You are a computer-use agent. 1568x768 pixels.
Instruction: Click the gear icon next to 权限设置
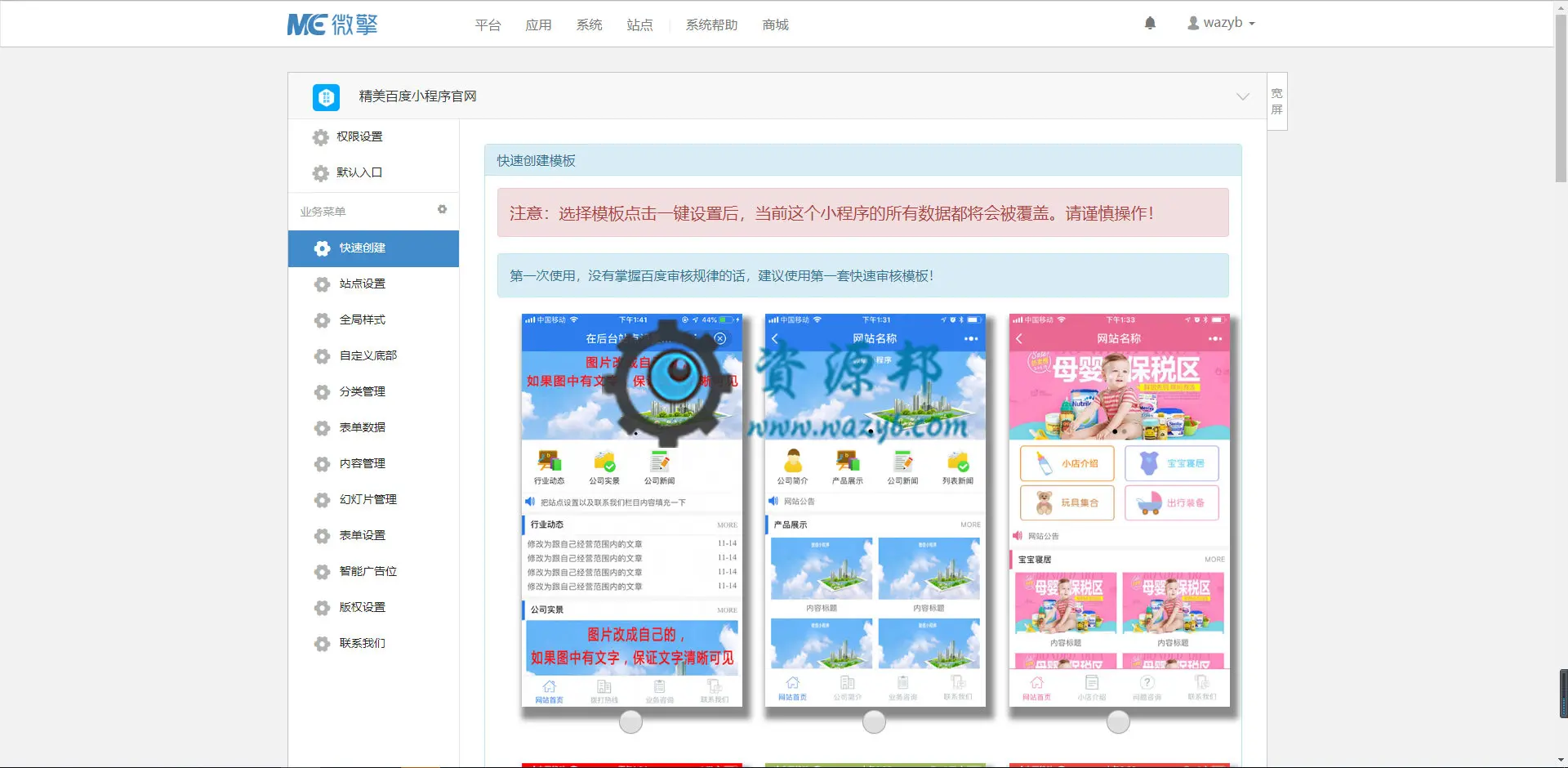coord(321,137)
